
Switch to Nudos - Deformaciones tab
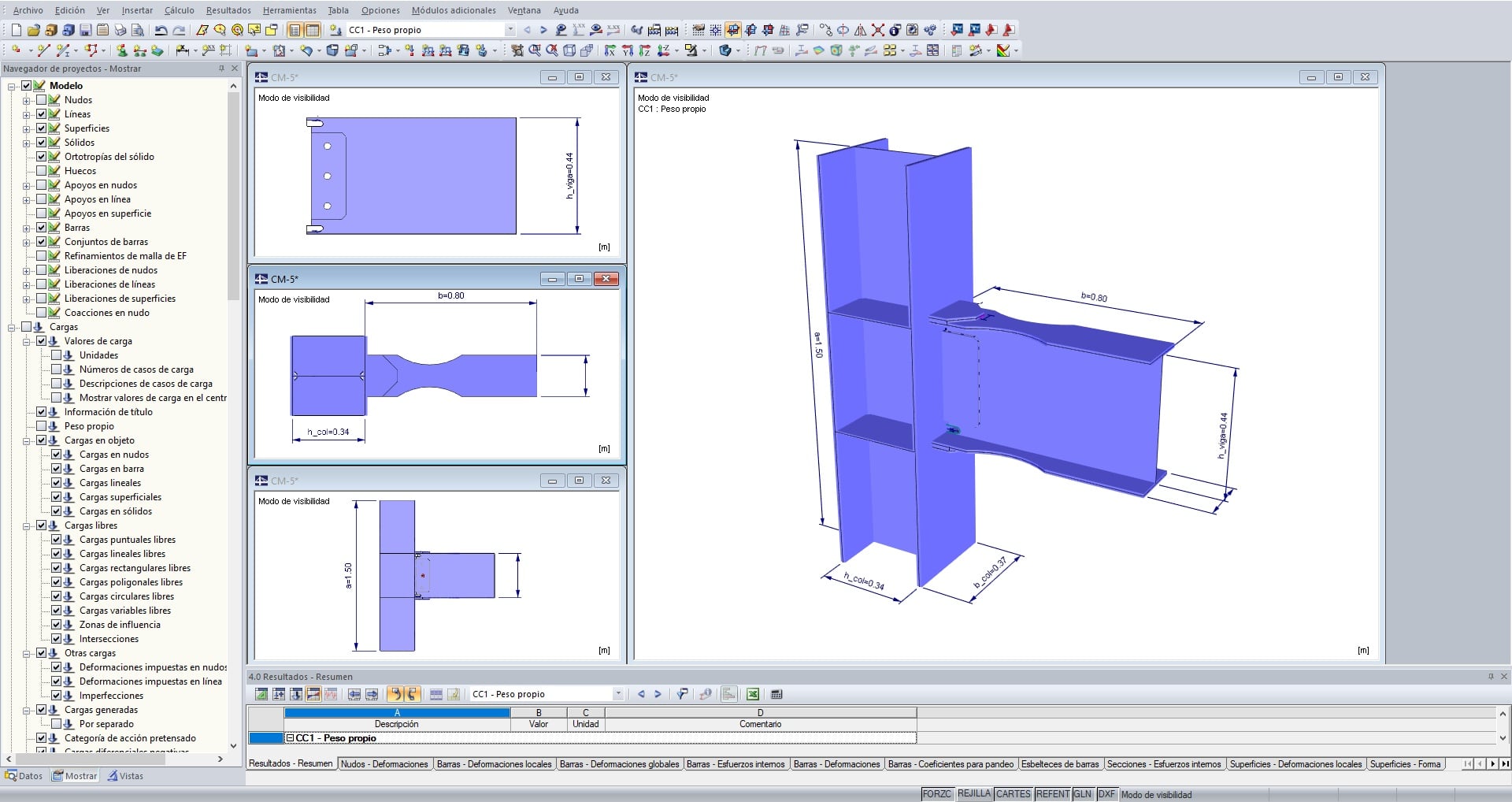(384, 764)
